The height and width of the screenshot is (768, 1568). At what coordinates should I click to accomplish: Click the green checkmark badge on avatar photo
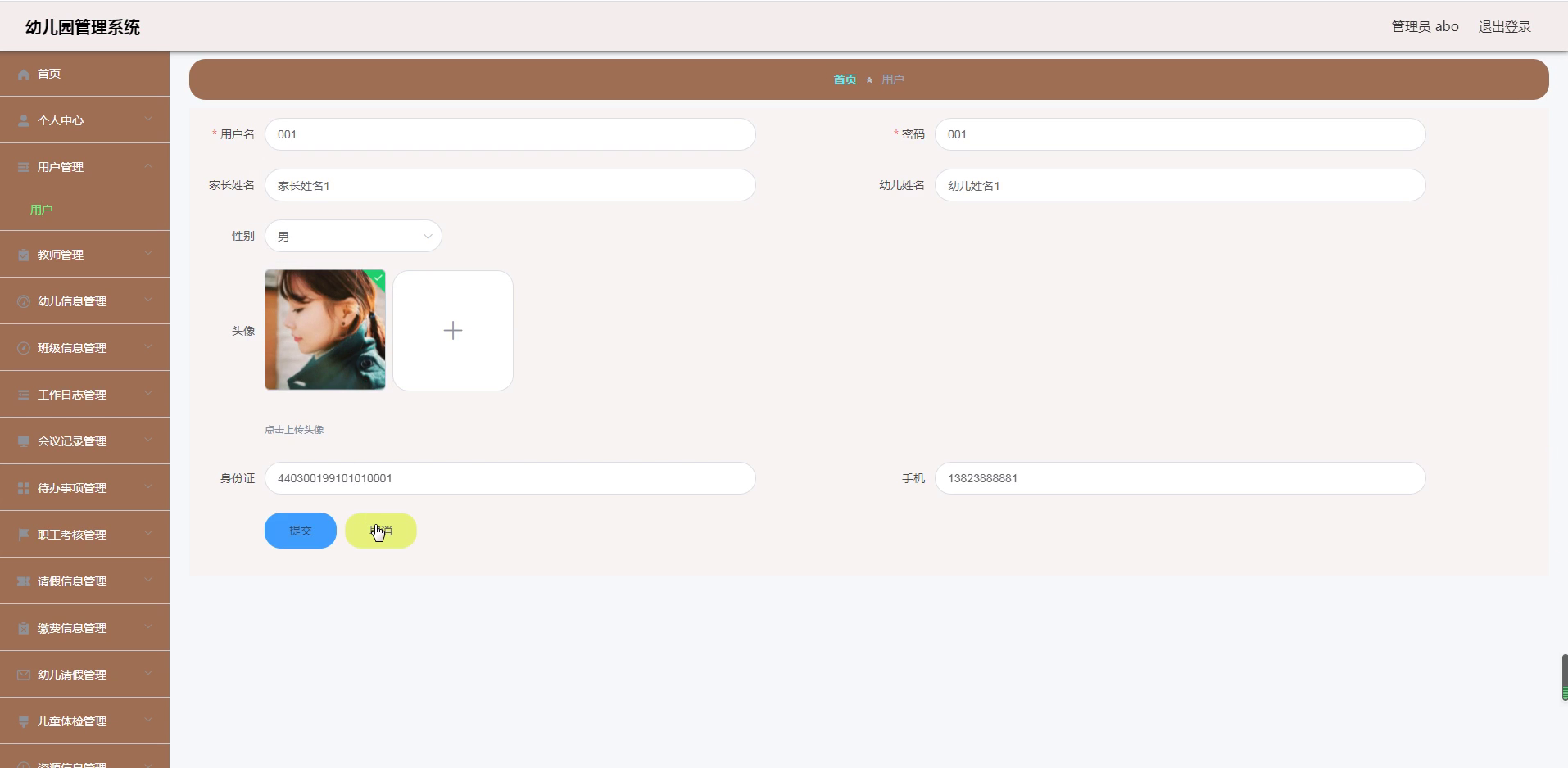click(378, 278)
